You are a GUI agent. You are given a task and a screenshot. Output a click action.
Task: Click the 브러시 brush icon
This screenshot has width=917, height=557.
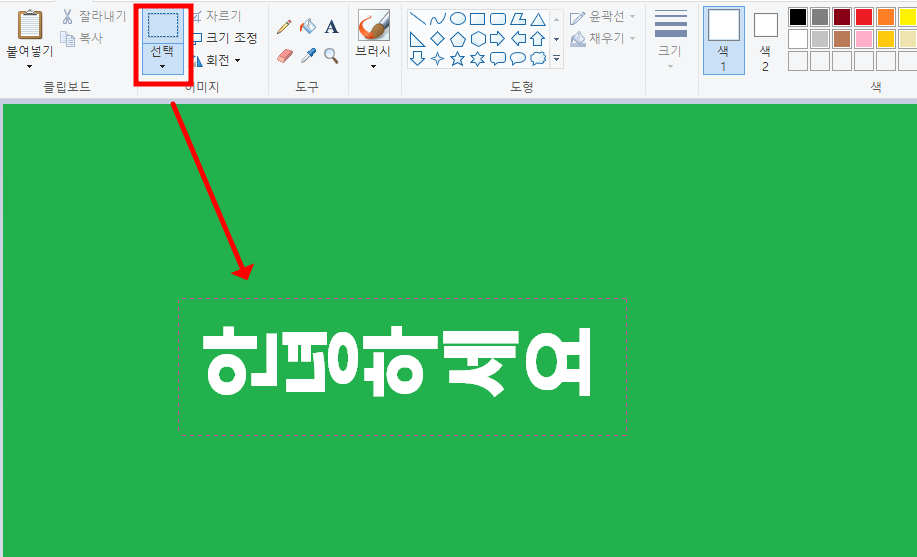pyautogui.click(x=373, y=25)
